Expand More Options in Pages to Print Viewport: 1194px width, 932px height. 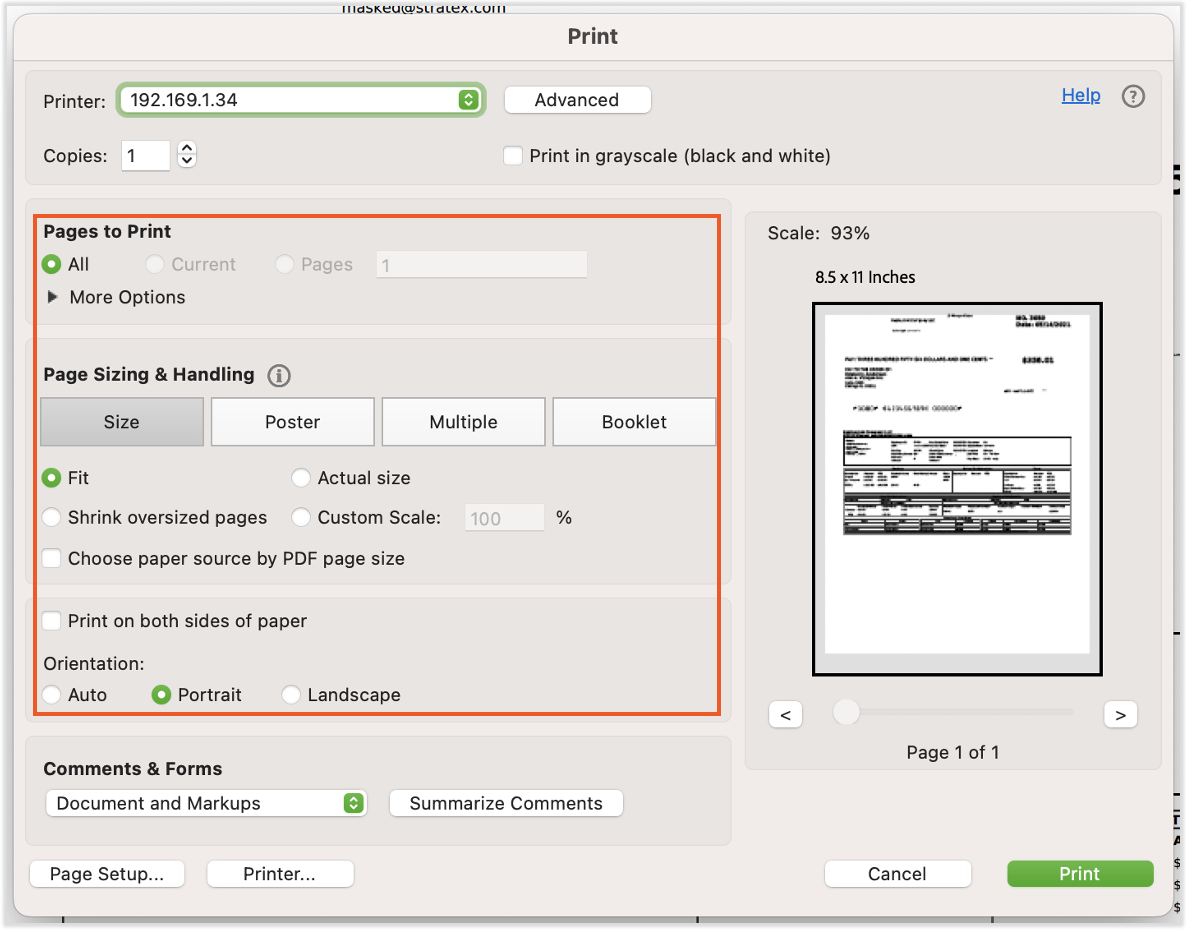coord(52,297)
